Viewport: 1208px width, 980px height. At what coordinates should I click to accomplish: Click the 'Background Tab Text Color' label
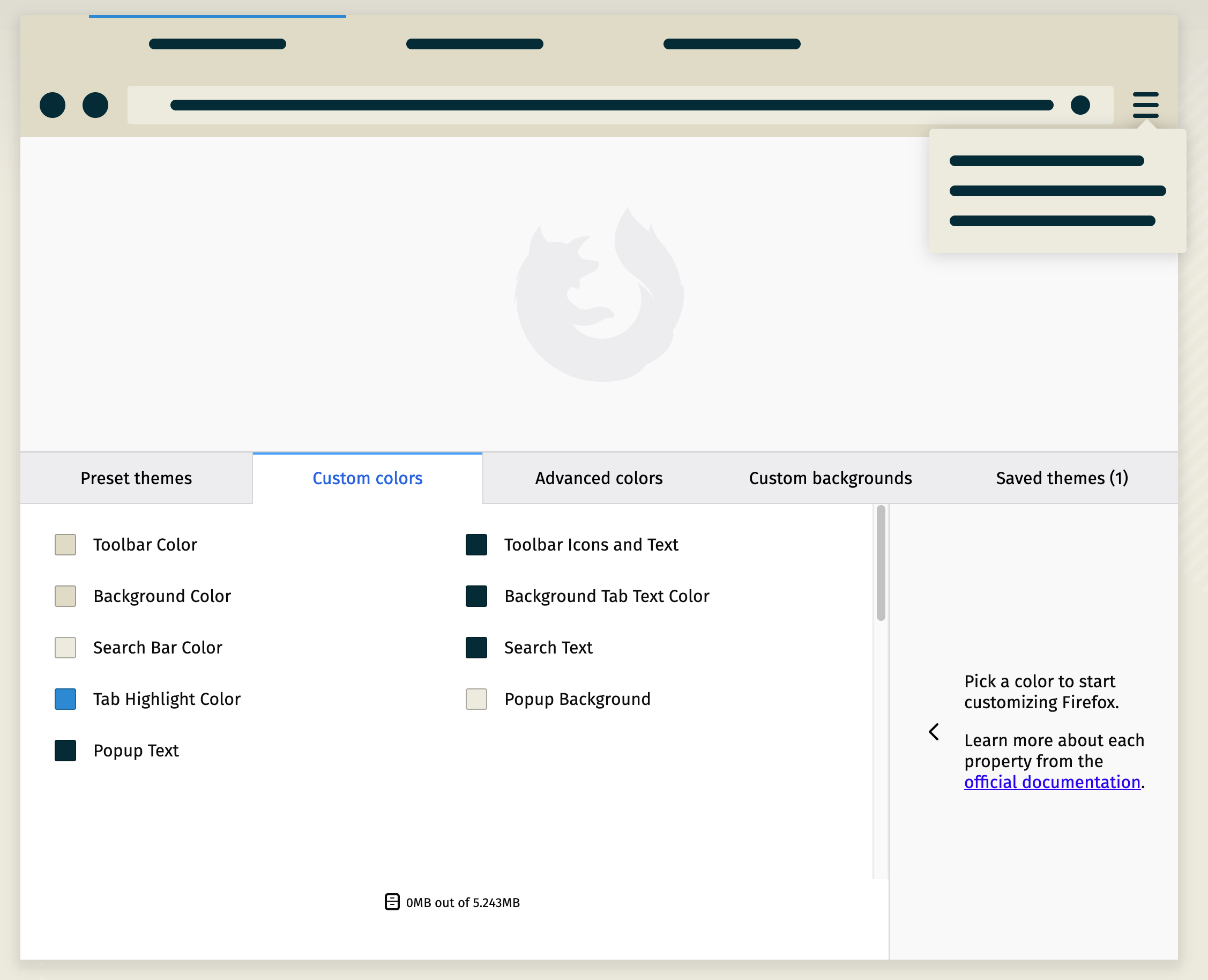tap(607, 596)
